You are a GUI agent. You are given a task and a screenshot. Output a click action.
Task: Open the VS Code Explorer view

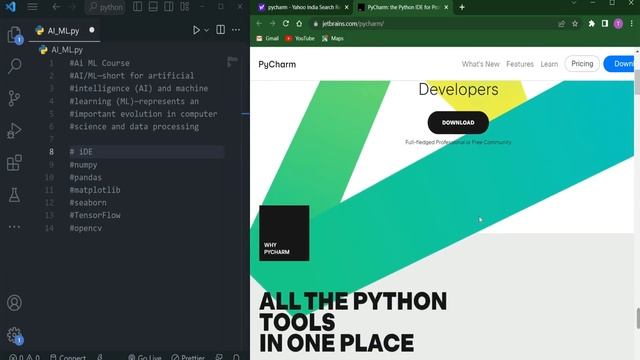click(x=14, y=34)
